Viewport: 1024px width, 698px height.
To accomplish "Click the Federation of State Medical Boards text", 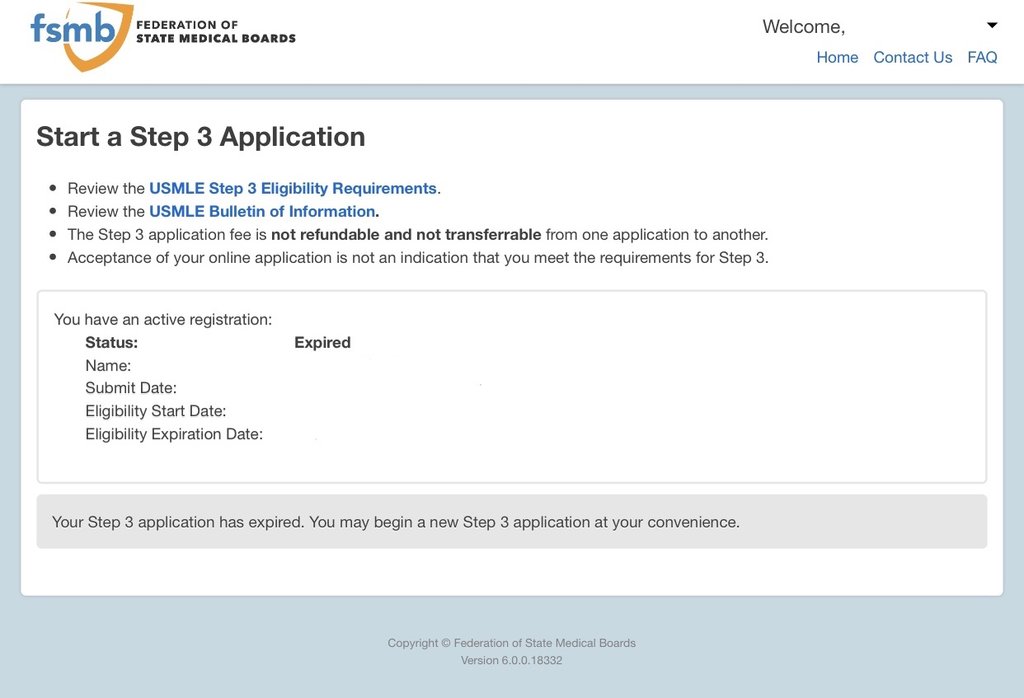I will click(x=215, y=31).
